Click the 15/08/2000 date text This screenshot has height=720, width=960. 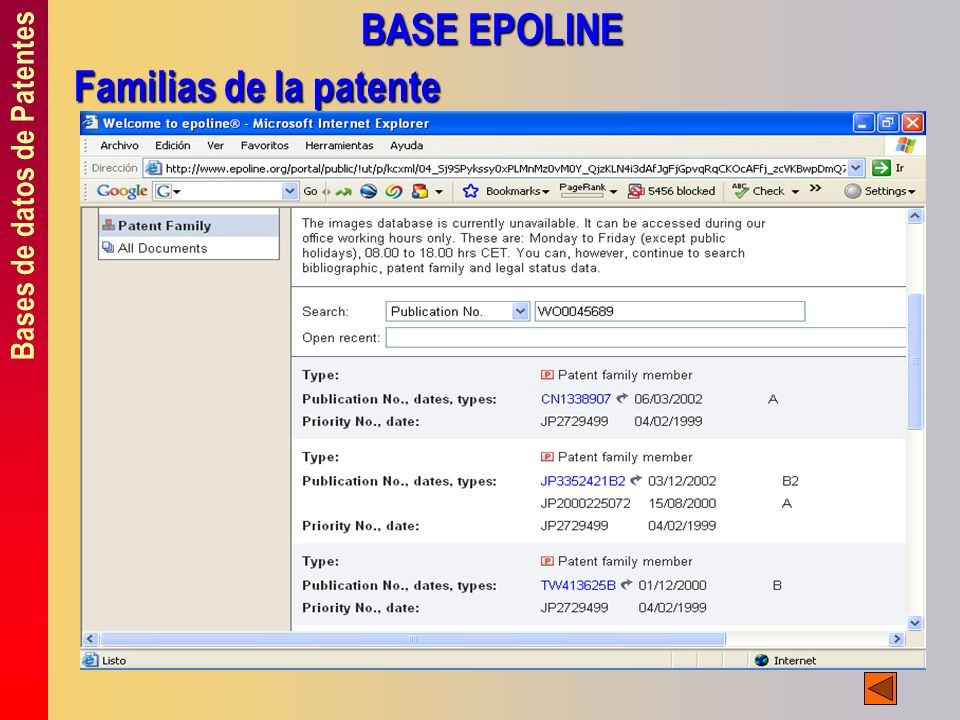pyautogui.click(x=682, y=503)
